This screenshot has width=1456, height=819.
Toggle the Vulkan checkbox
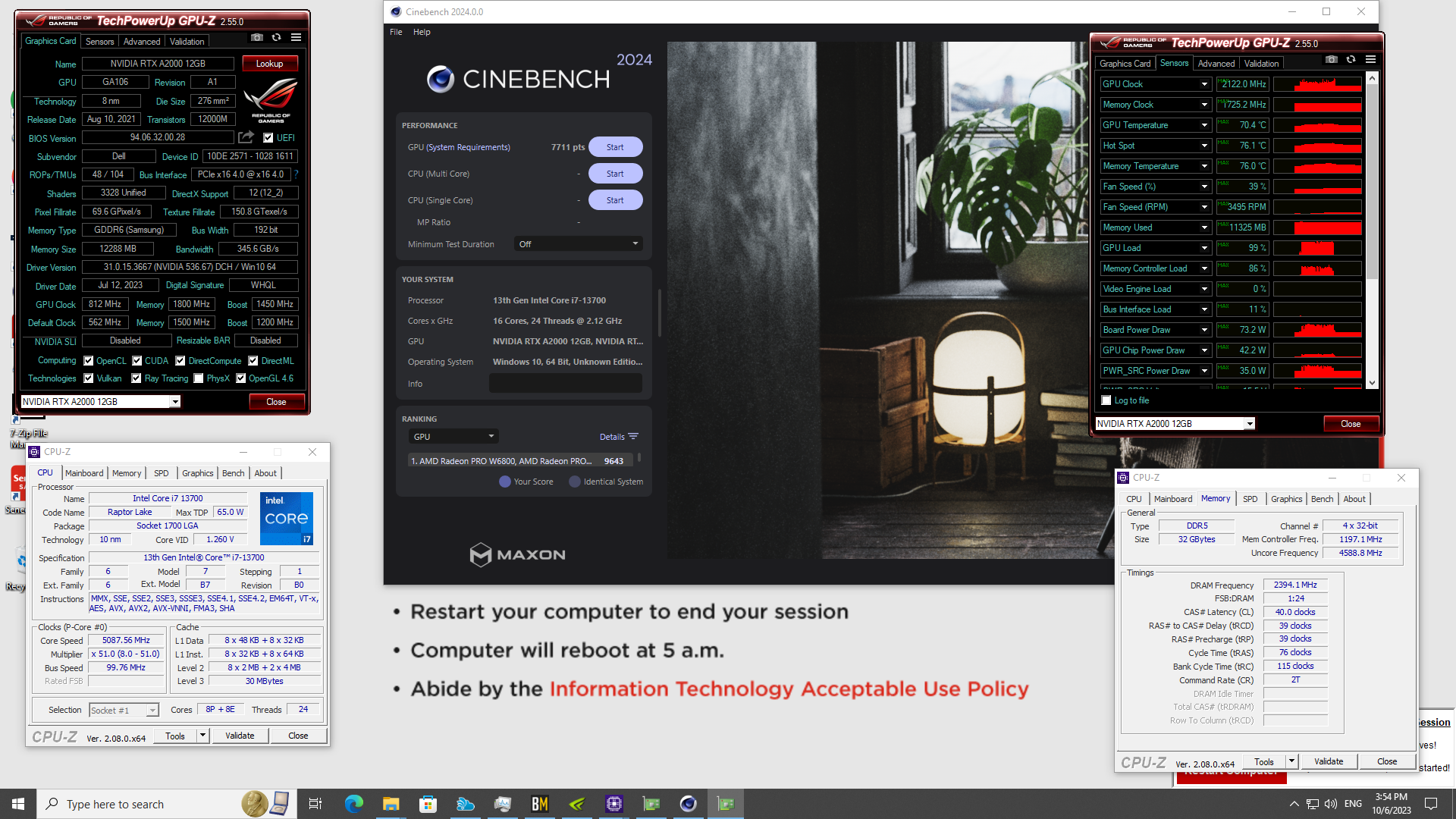89,378
